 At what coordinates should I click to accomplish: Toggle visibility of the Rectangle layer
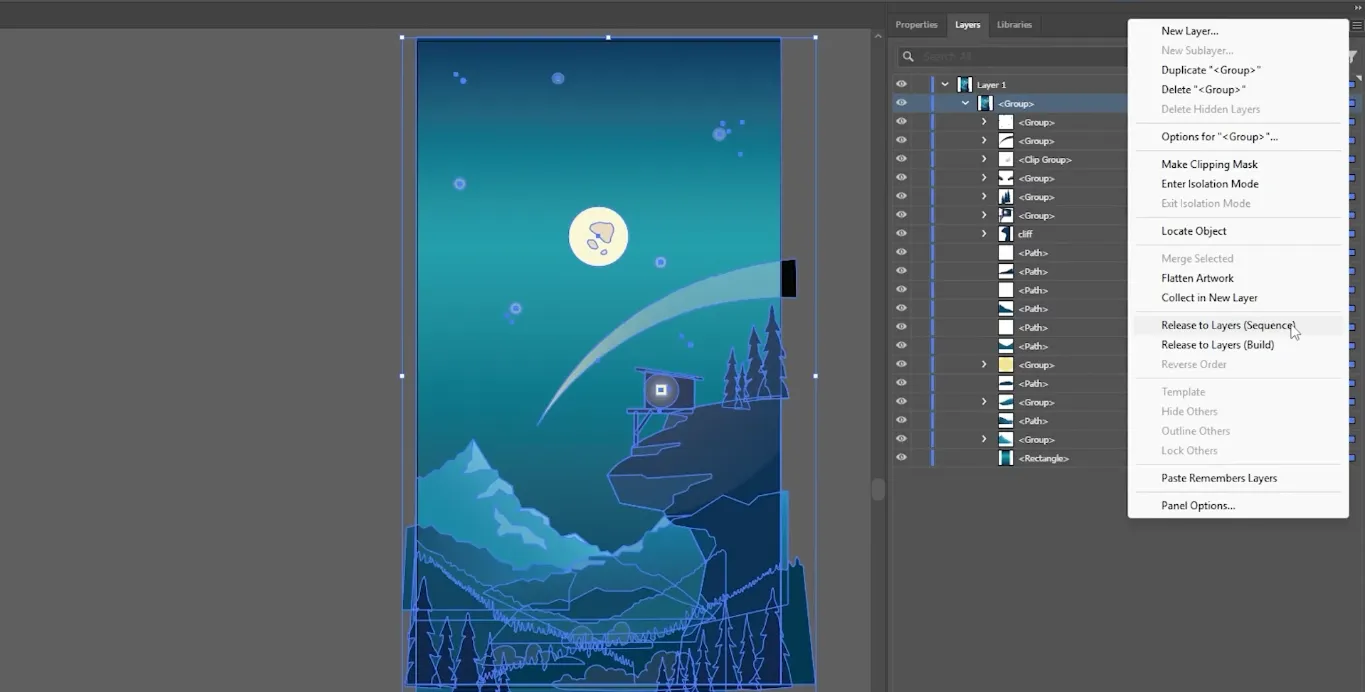tap(901, 458)
